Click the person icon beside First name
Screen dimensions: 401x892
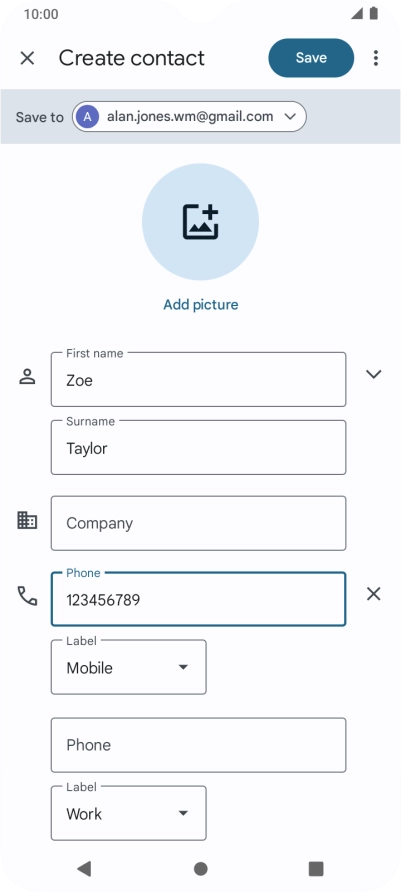click(27, 377)
